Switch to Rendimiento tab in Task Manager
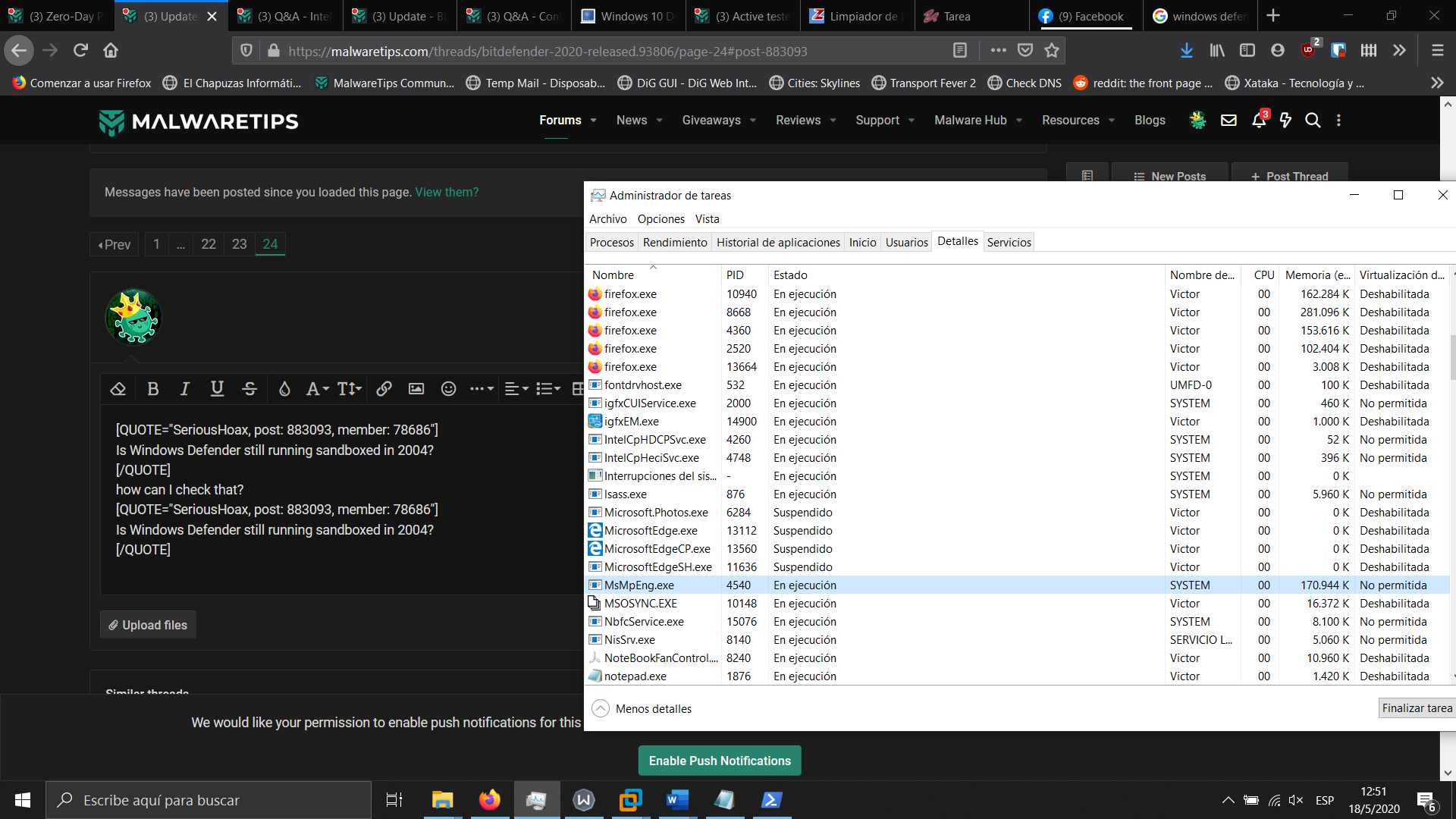Image resolution: width=1456 pixels, height=819 pixels. (x=675, y=242)
